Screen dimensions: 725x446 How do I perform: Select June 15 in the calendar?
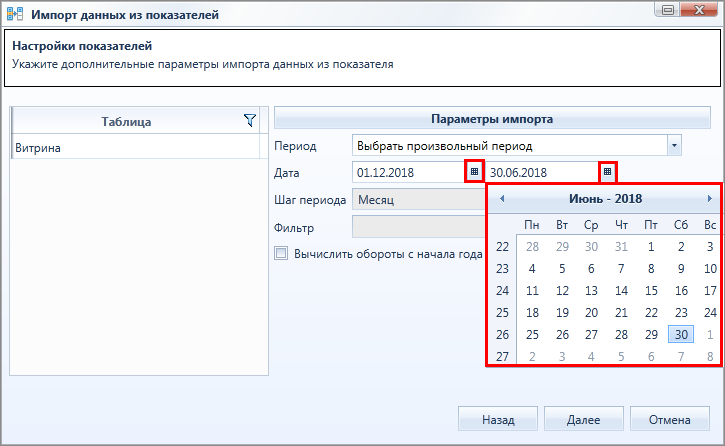651,291
